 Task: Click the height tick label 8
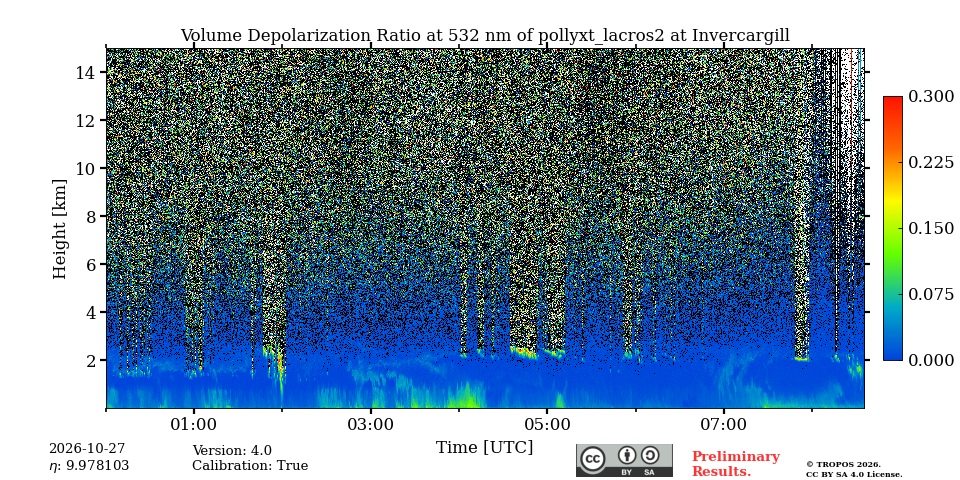pyautogui.click(x=92, y=216)
